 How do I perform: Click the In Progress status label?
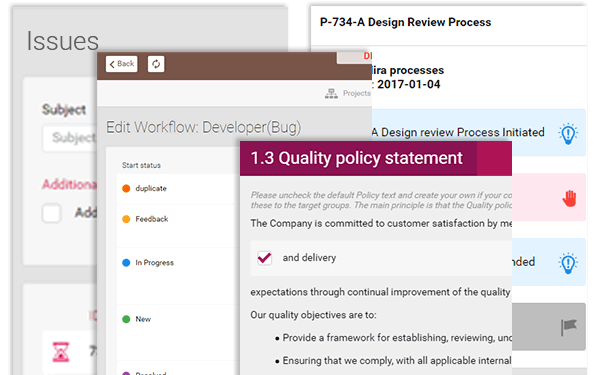pyautogui.click(x=154, y=262)
